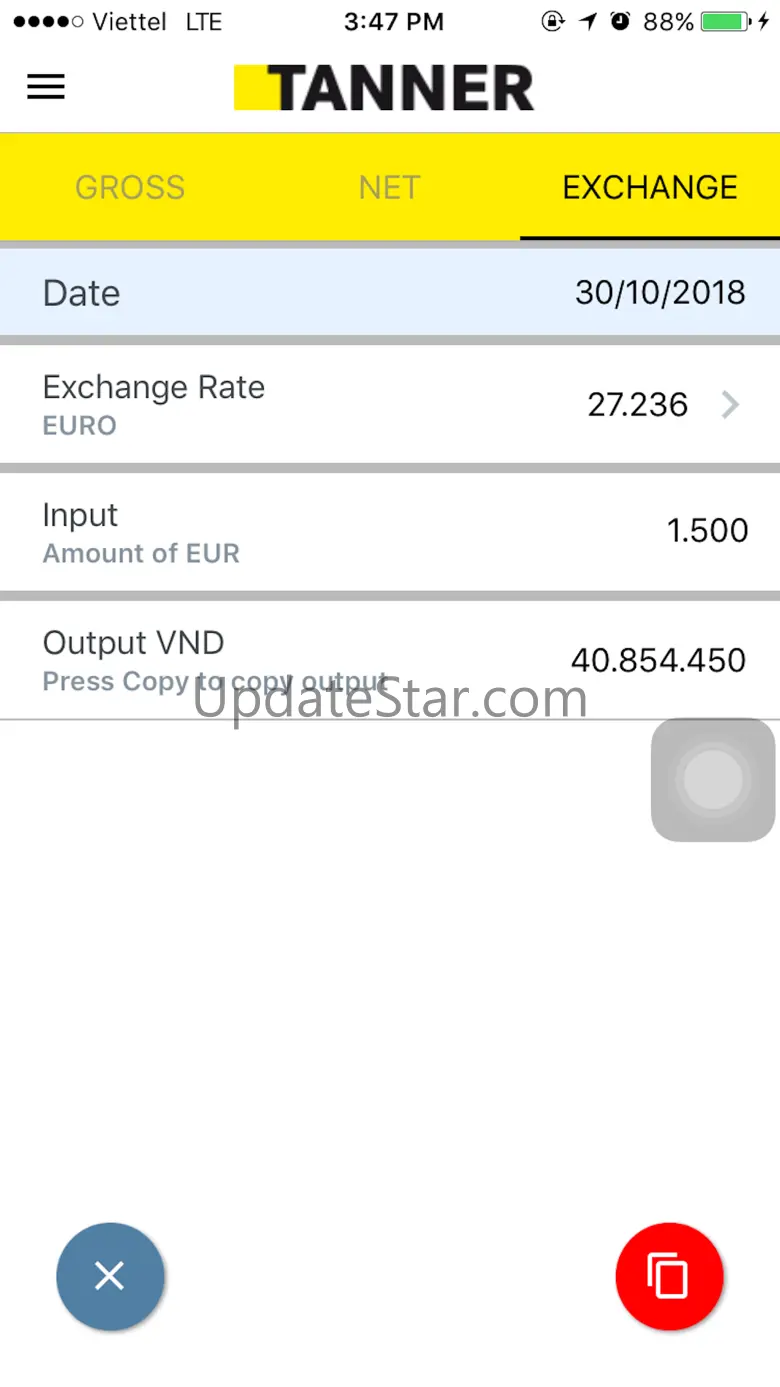
Task: Tap the TANNER logo
Action: pyautogui.click(x=385, y=88)
